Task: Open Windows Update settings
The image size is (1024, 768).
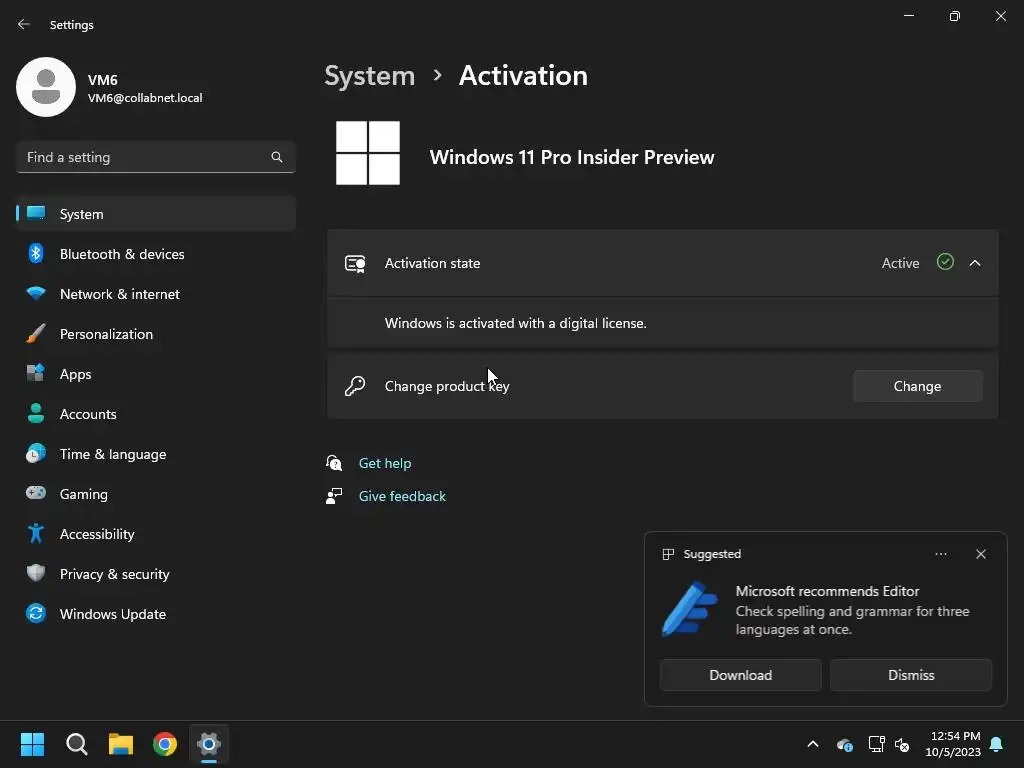Action: 155,614
